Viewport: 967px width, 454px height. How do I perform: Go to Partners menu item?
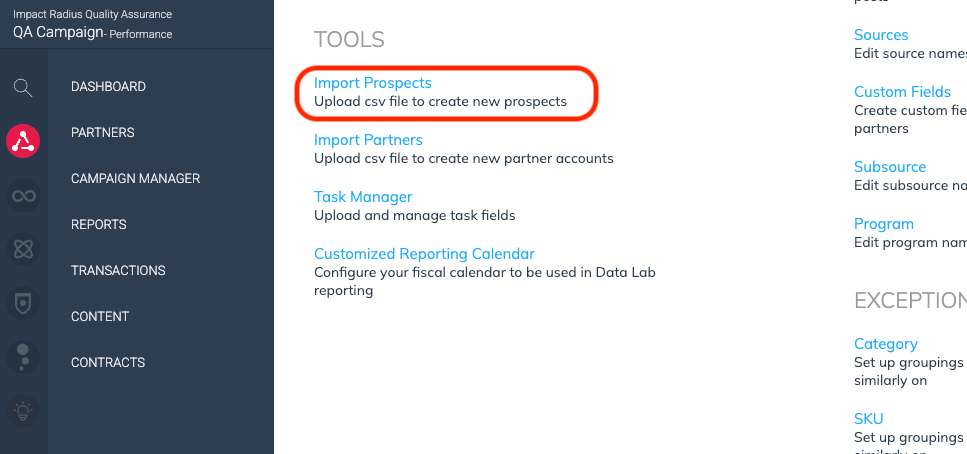(102, 133)
